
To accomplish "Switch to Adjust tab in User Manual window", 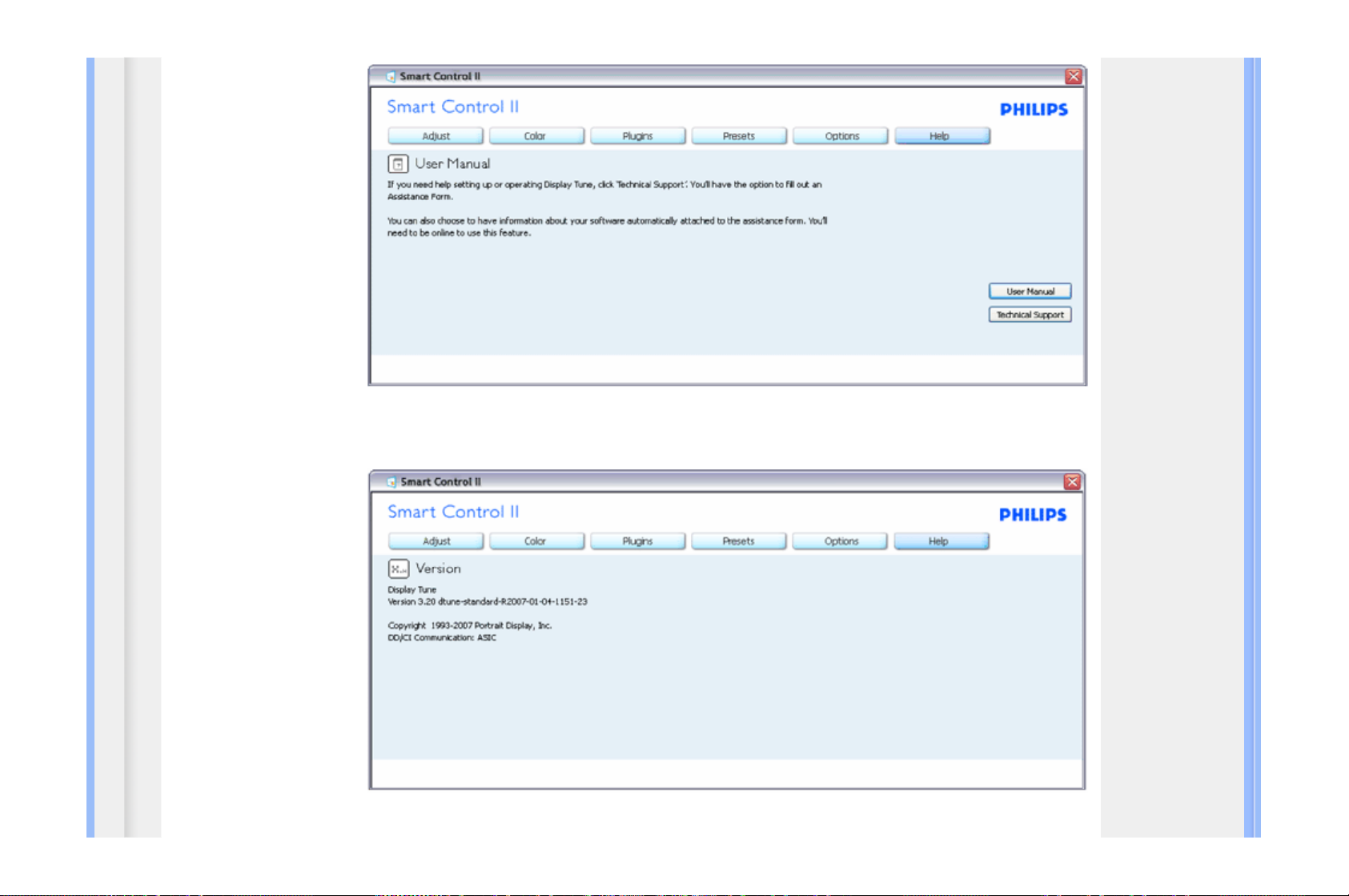I will (x=436, y=136).
